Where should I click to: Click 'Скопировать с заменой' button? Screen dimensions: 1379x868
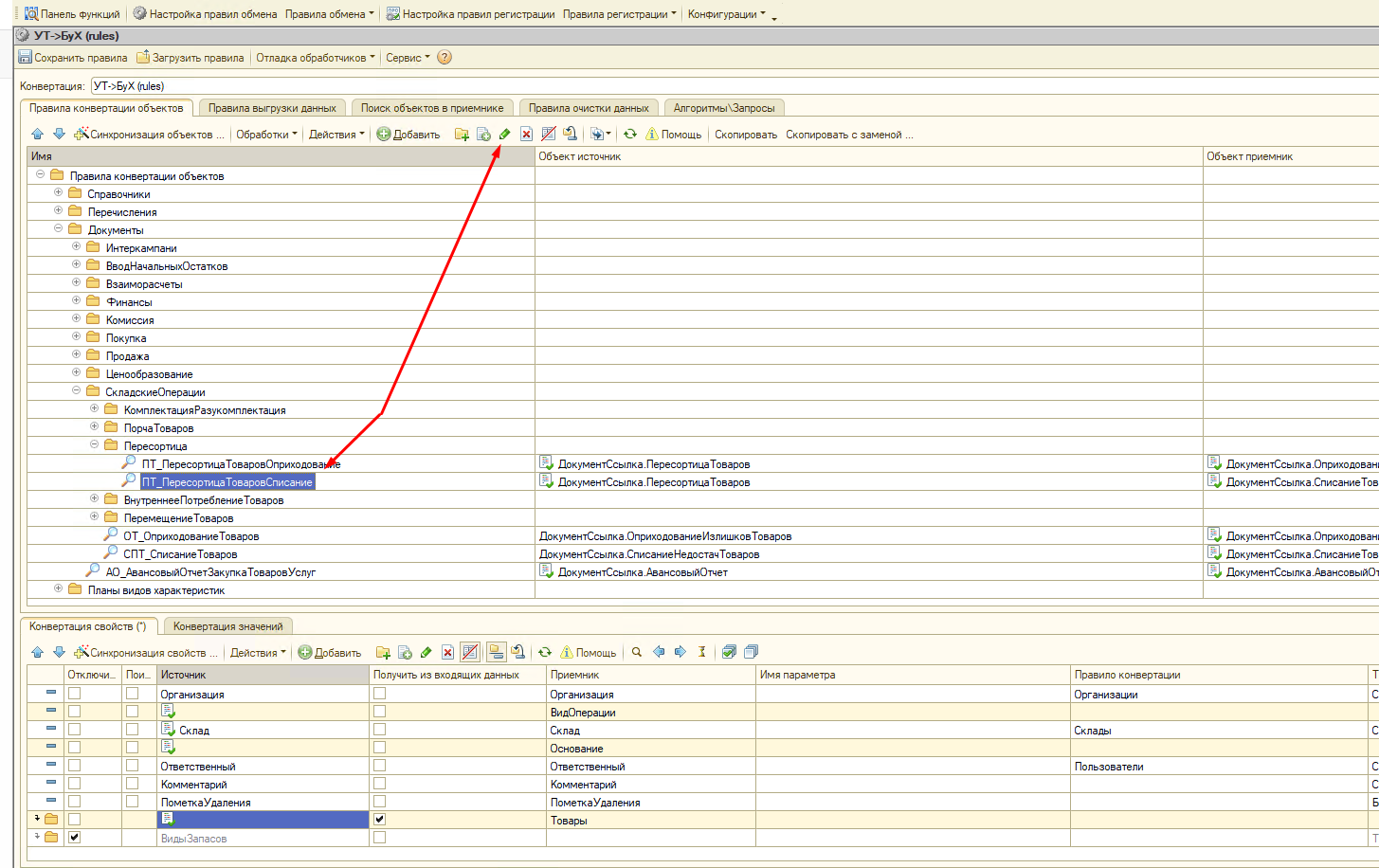pos(848,135)
